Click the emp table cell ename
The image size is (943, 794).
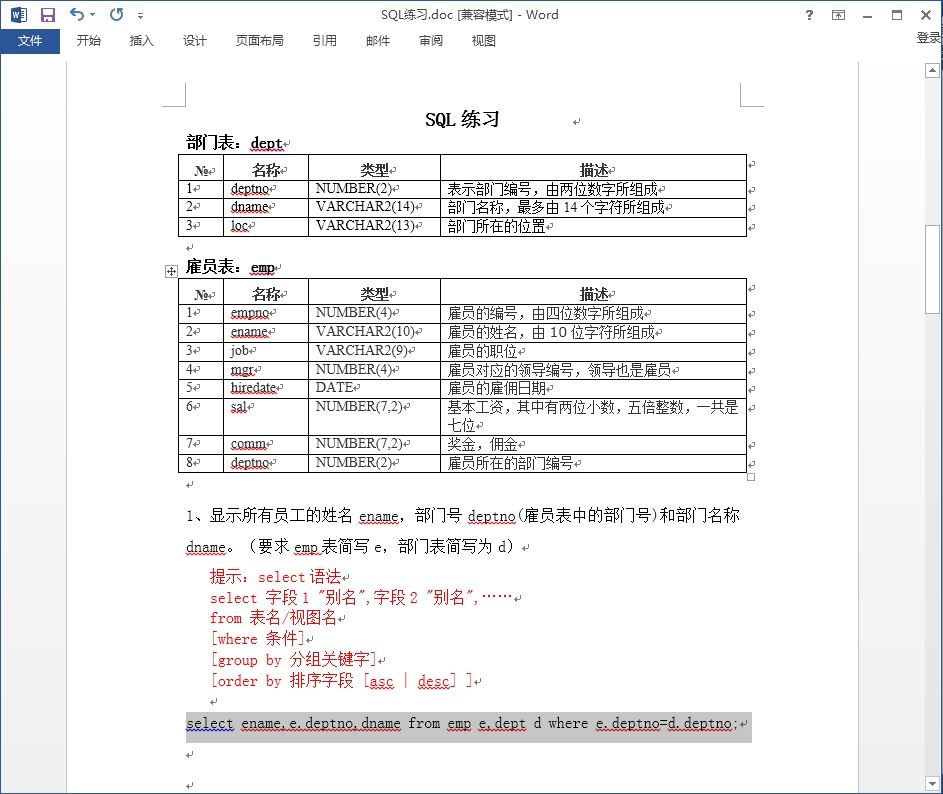(x=266, y=333)
